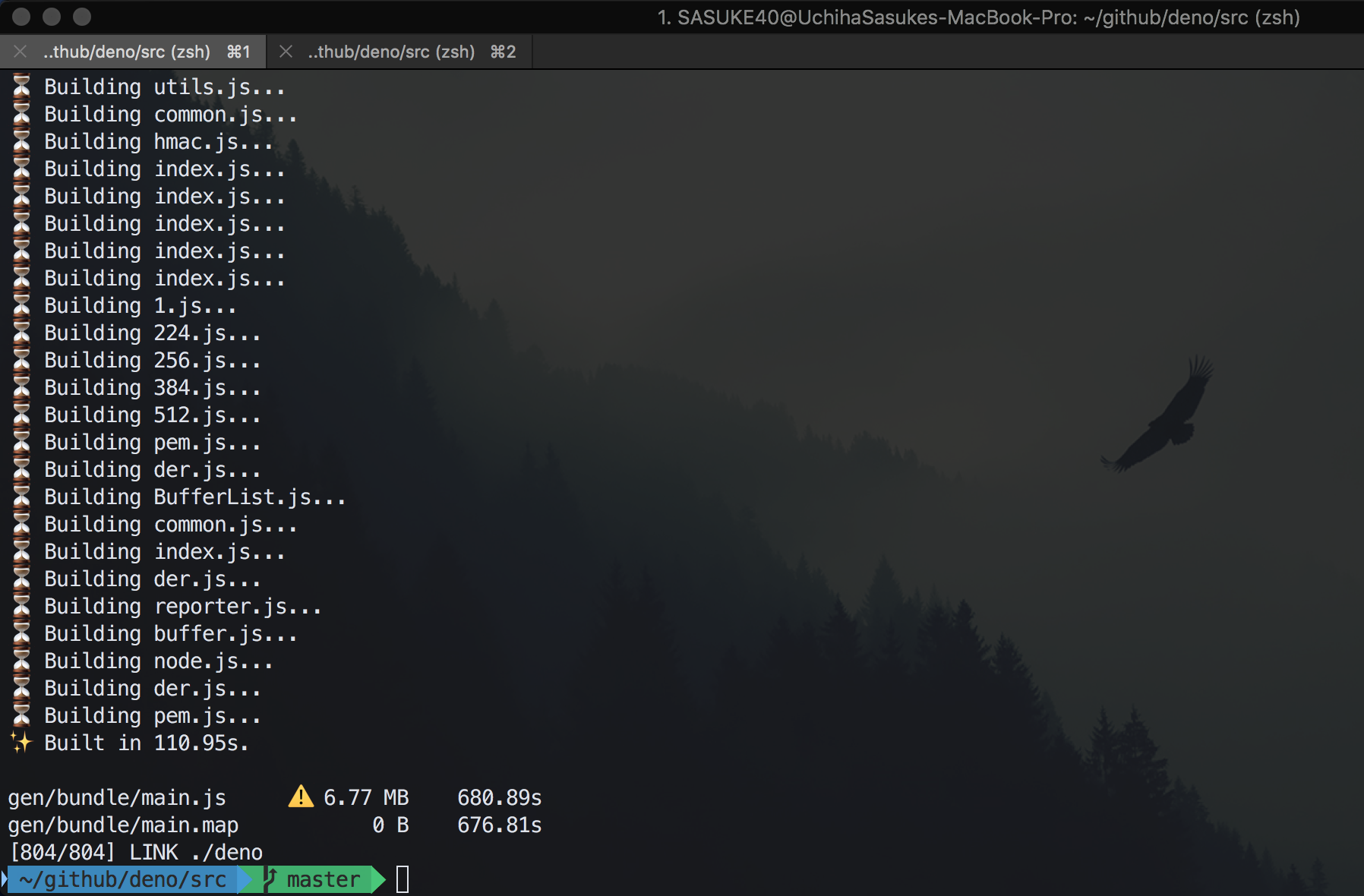Click the sparkles icon next to Built in
Viewport: 1364px width, 896px height.
point(21,742)
